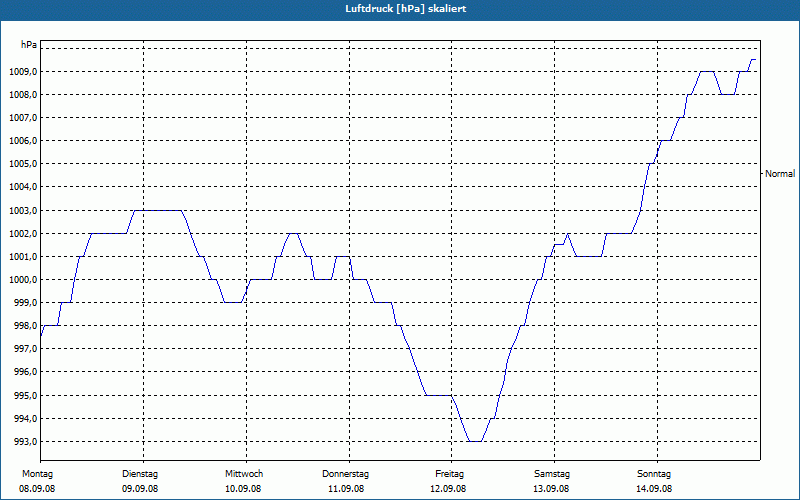Select the 1007,0 axis label
This screenshot has width=800, height=500.
[23, 118]
